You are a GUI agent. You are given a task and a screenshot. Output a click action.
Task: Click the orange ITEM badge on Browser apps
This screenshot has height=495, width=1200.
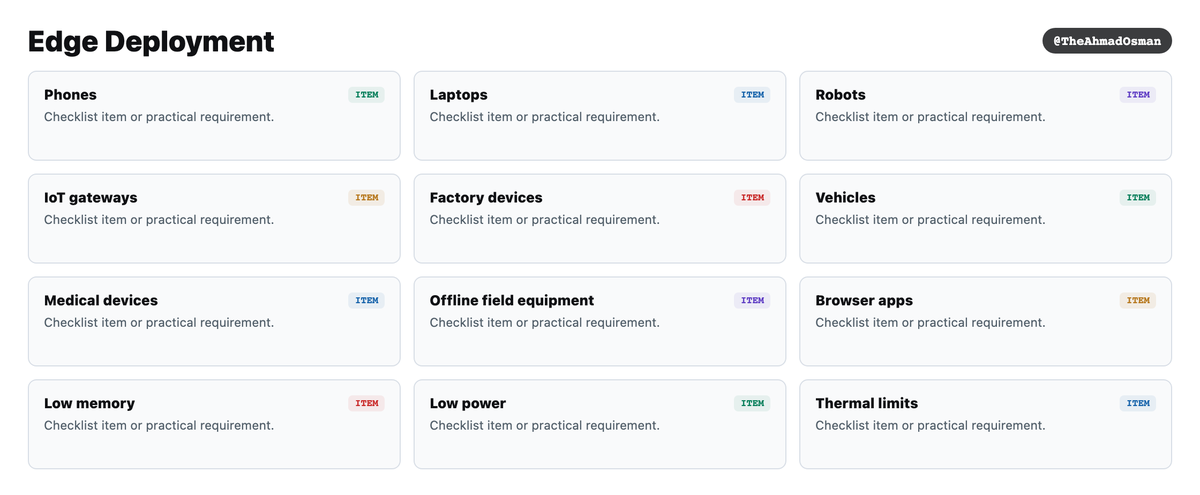click(x=1138, y=301)
